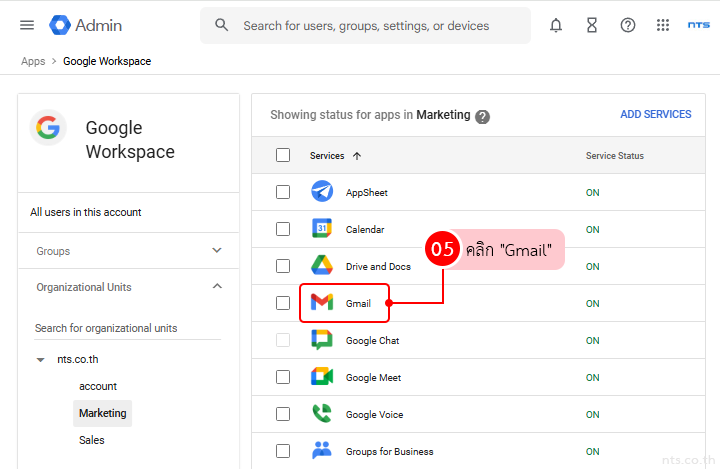Toggle the select-all services checkbox

[283, 155]
